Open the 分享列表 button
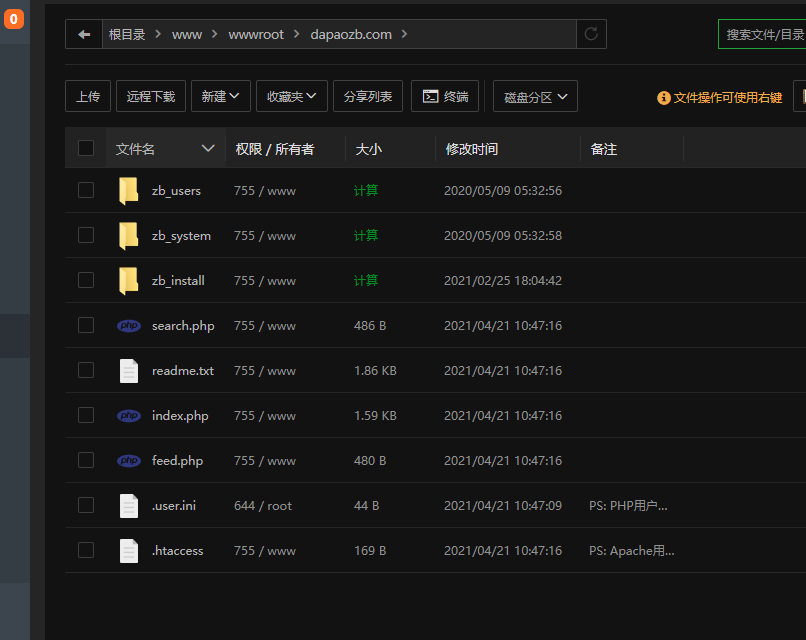The image size is (806, 640). [368, 96]
